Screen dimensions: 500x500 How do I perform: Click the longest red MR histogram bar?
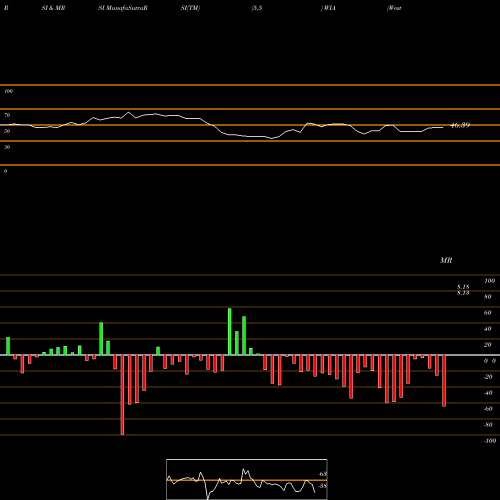[x=122, y=395]
